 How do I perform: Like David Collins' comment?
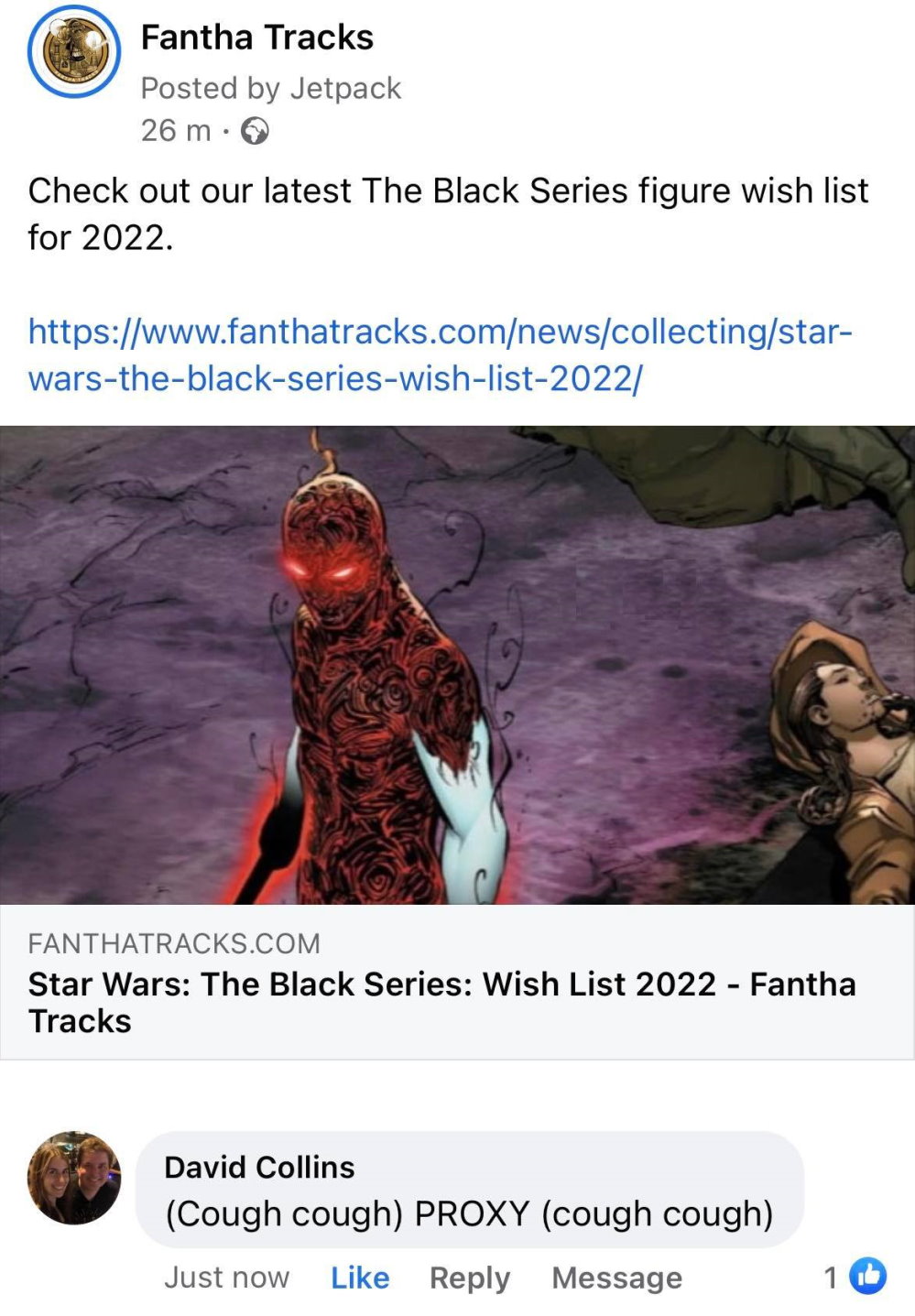[360, 1277]
